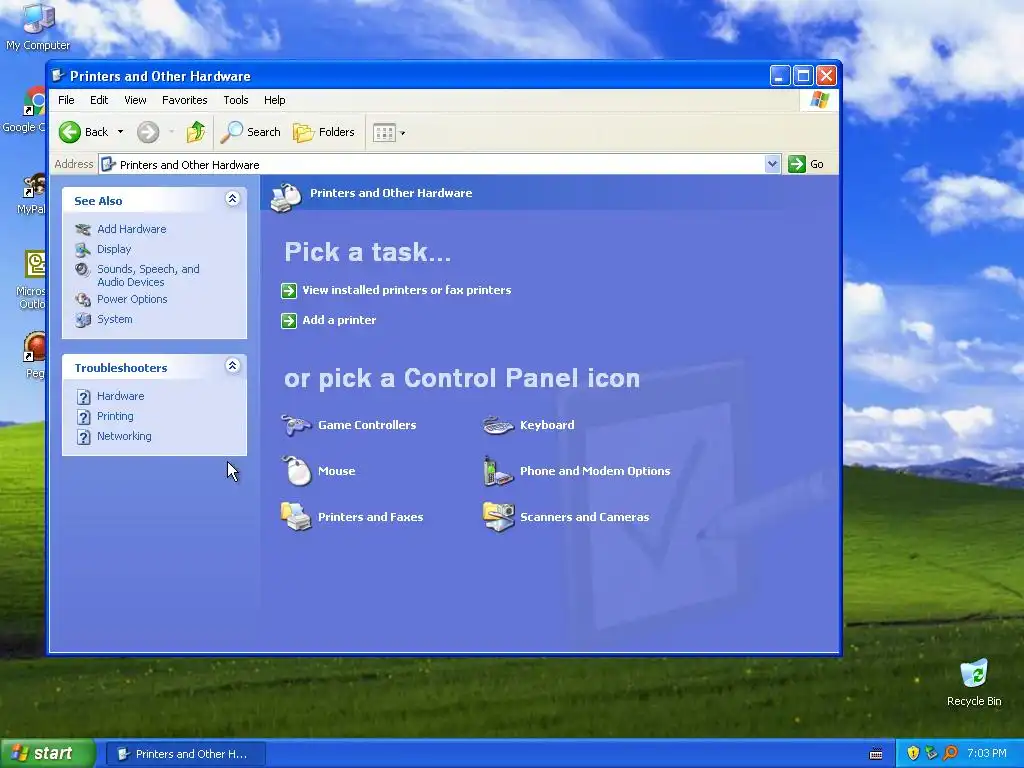Click the Mouse text link
The image size is (1024, 768).
(336, 471)
